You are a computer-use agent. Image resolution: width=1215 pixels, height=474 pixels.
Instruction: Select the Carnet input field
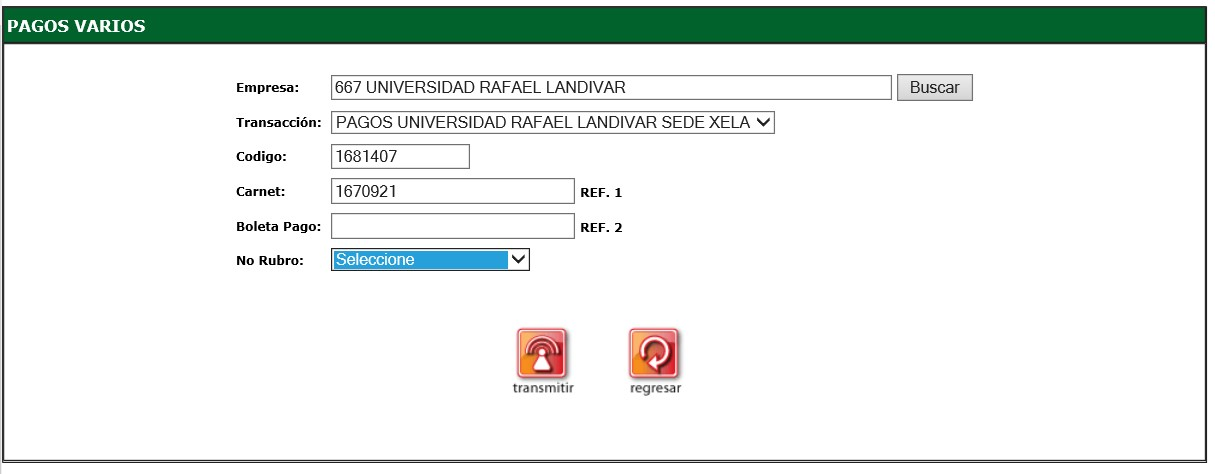[x=452, y=191]
